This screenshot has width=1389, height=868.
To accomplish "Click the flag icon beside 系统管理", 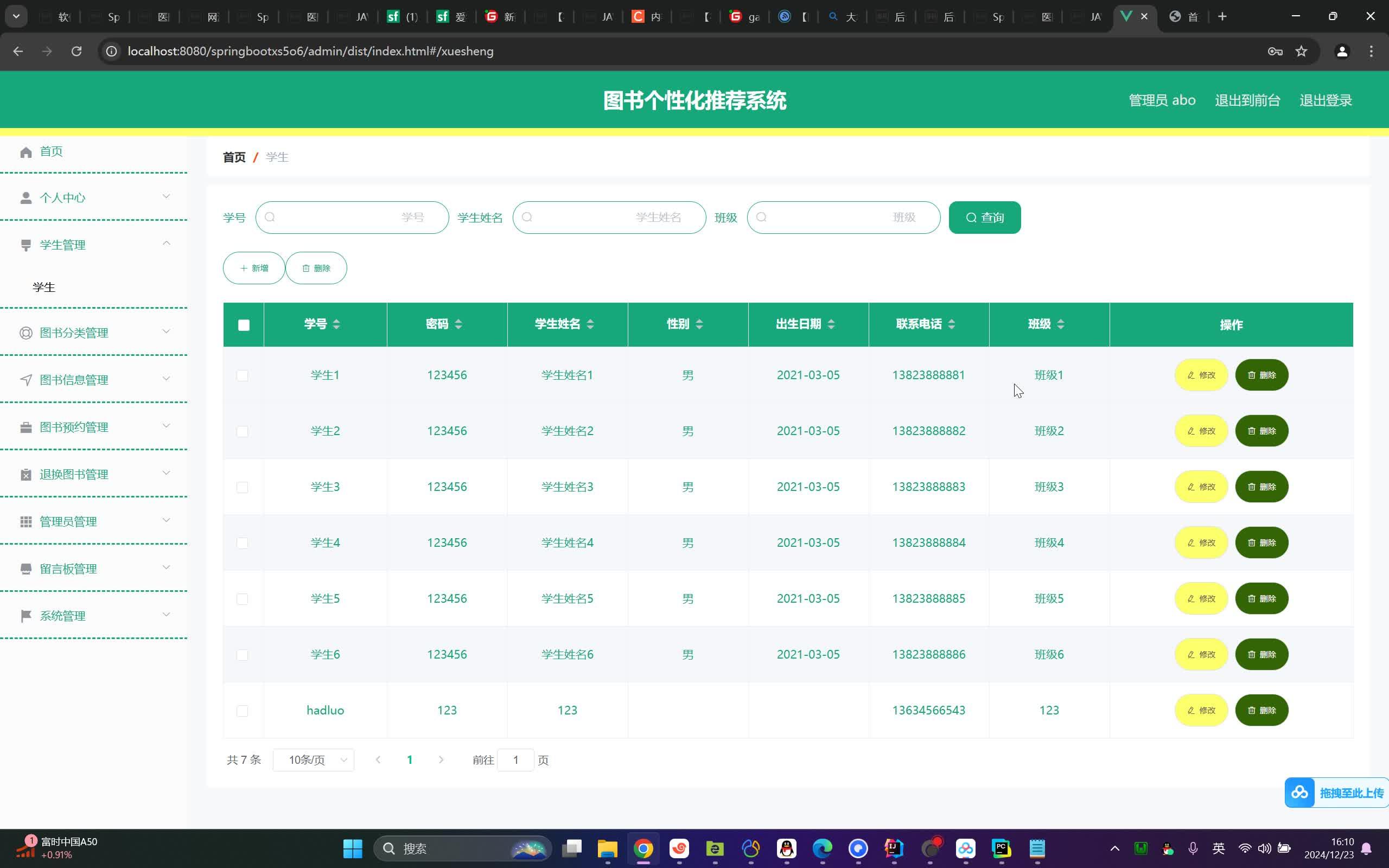I will click(x=26, y=617).
